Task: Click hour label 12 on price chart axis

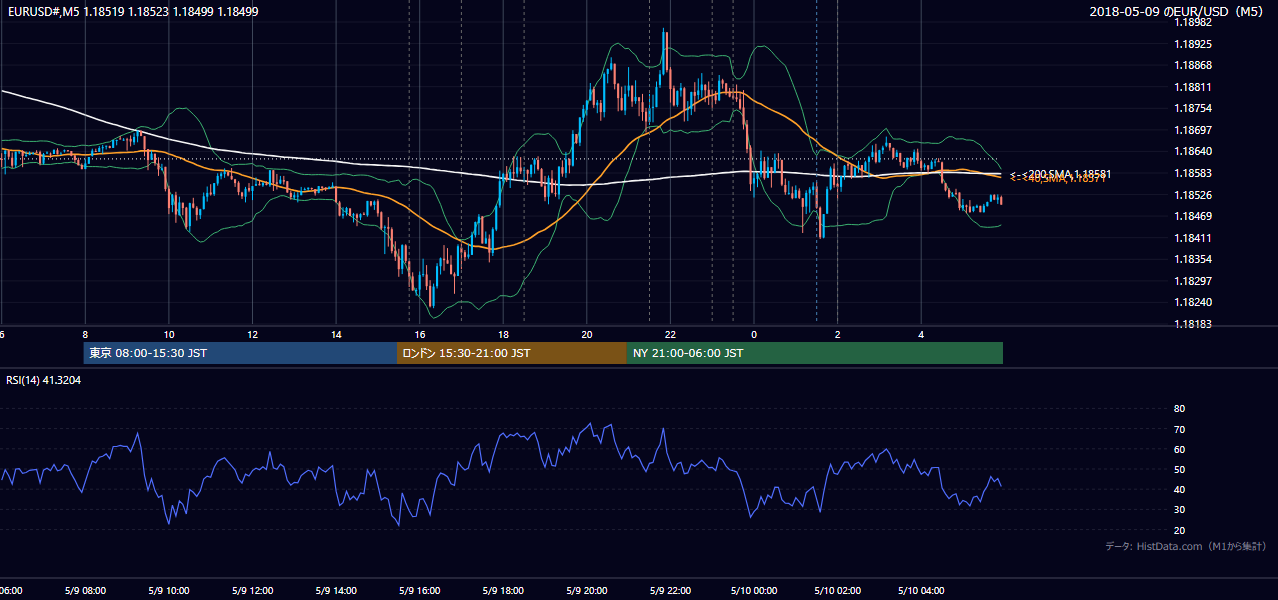Action: (x=253, y=334)
